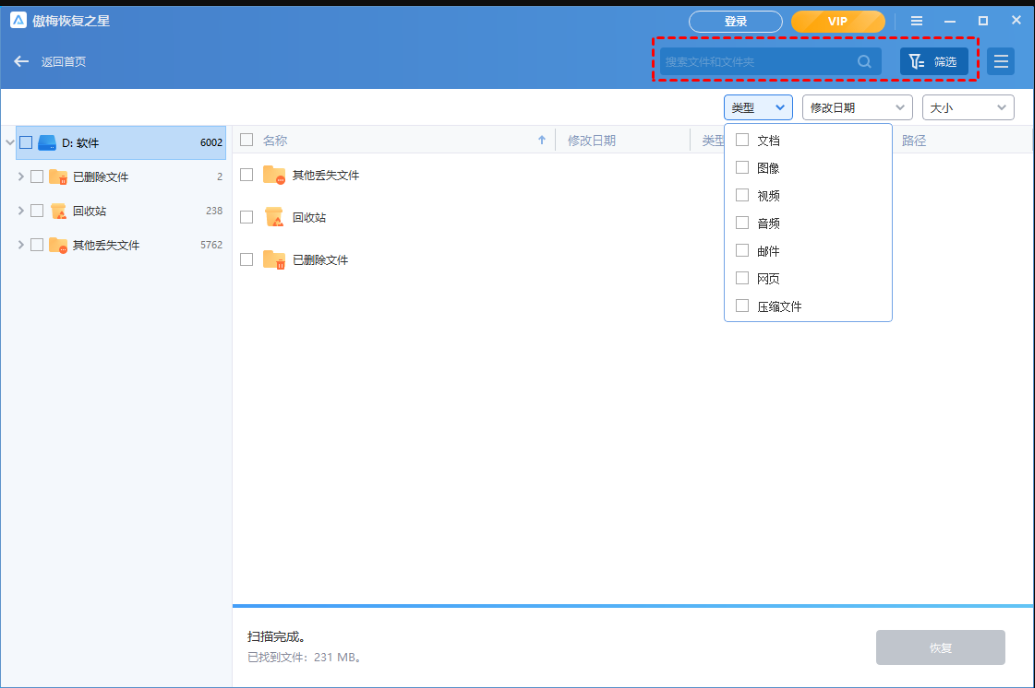Image resolution: width=1035 pixels, height=688 pixels.
Task: Check the 已删除文件 tree checkbox
Action: point(37,176)
